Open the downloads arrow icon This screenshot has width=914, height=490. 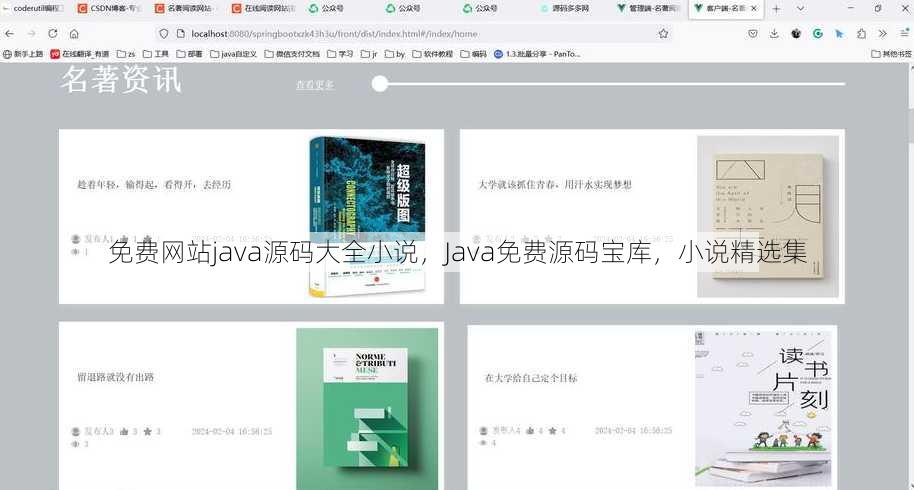coord(774,34)
